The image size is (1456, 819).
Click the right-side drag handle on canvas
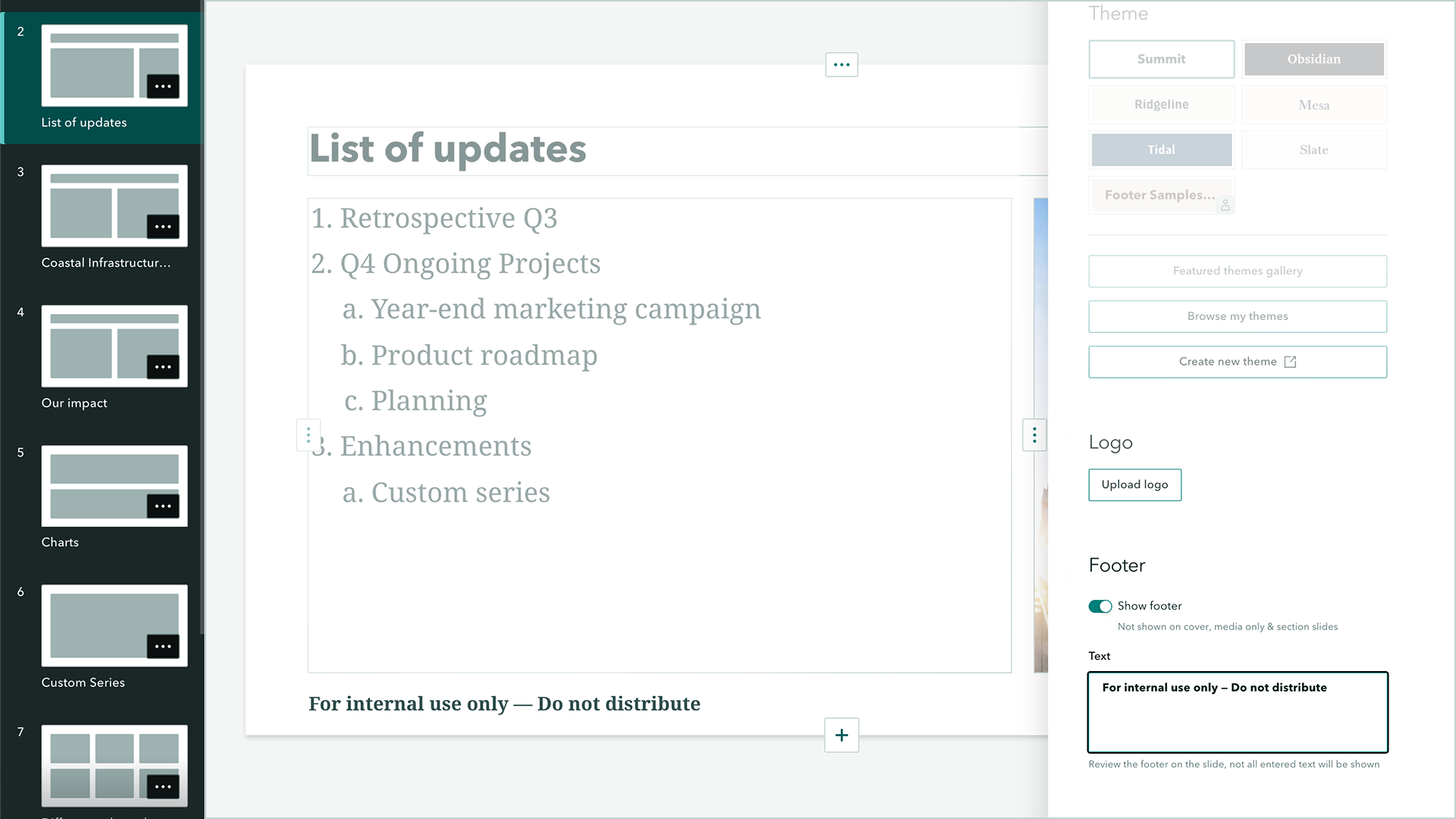click(x=1034, y=435)
